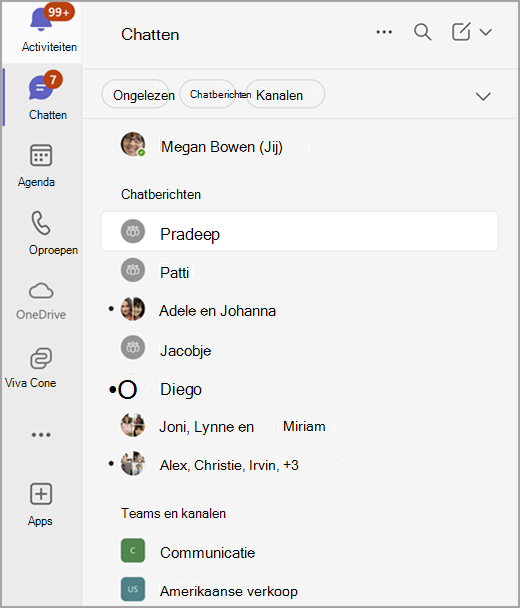Click Megan Bowen's profile picture

tap(133, 144)
